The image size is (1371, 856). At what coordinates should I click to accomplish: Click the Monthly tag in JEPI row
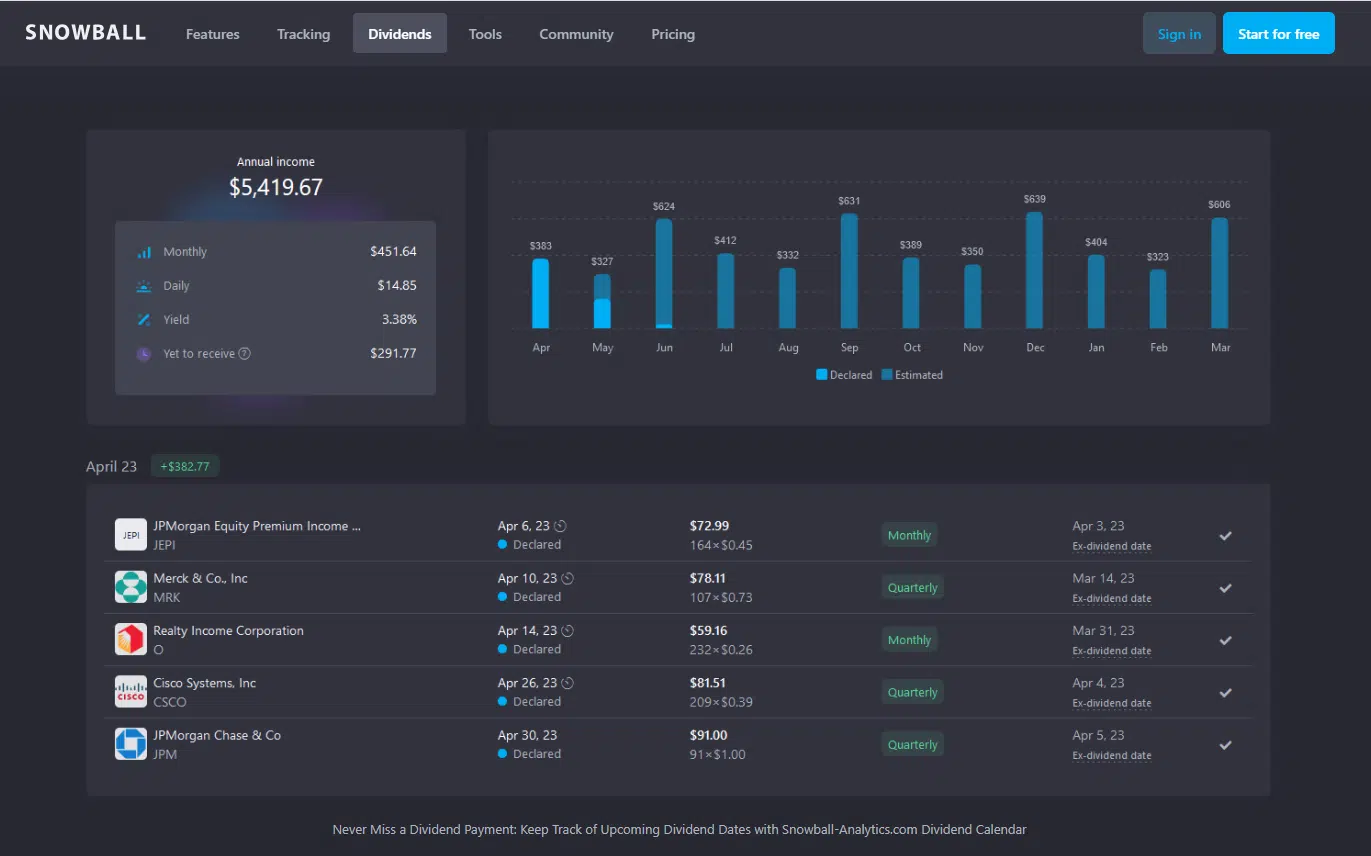click(909, 535)
